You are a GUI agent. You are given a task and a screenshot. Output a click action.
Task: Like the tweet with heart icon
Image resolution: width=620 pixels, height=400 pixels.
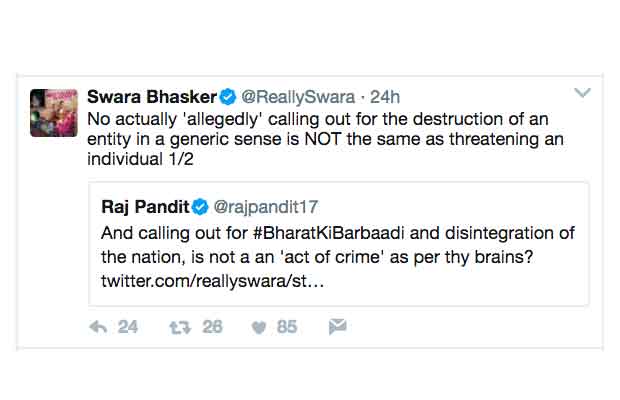(x=258, y=327)
